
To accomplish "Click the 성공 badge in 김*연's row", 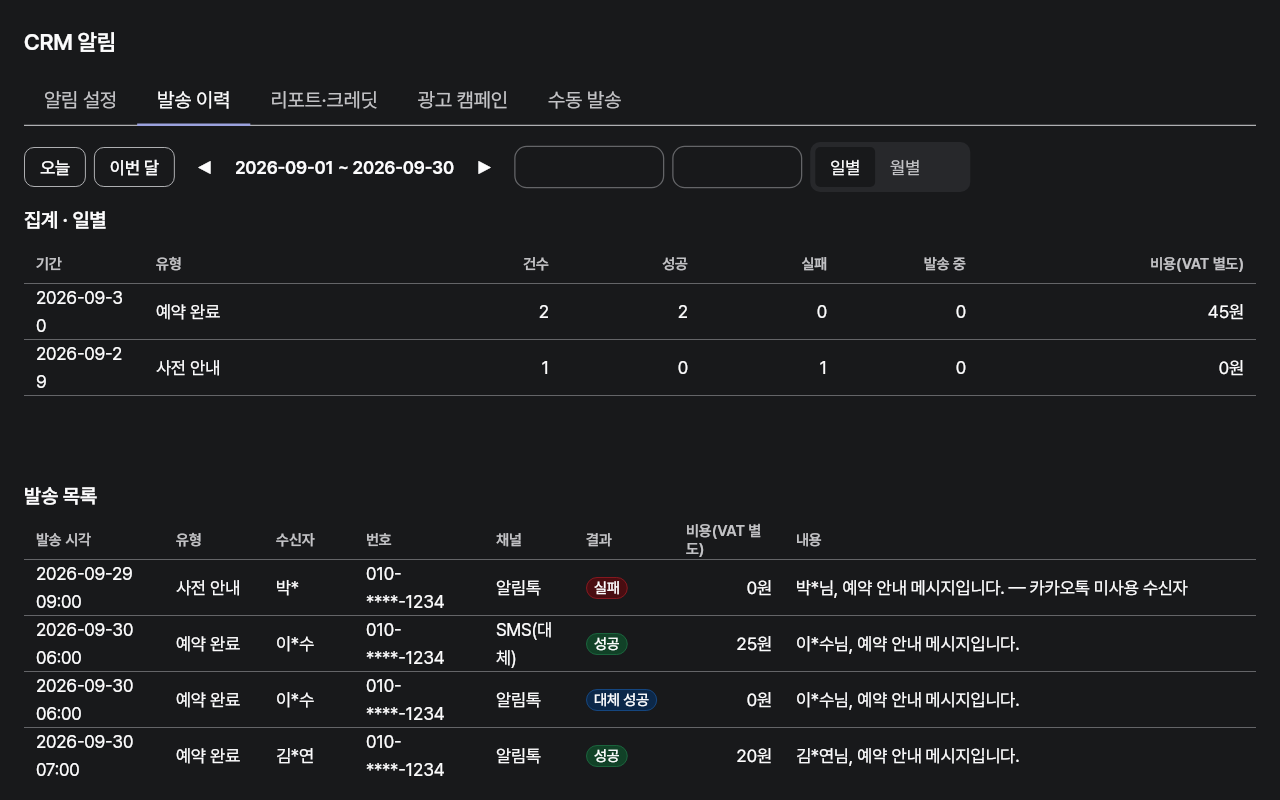I will pos(606,756).
